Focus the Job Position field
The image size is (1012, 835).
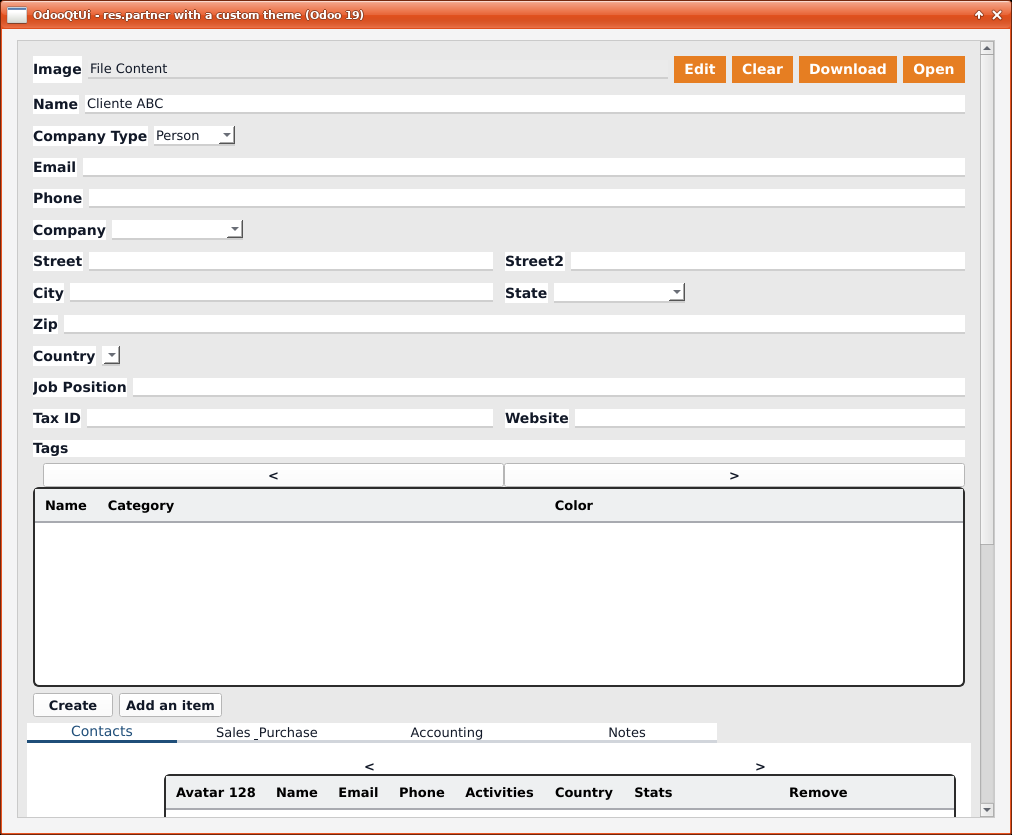point(549,387)
